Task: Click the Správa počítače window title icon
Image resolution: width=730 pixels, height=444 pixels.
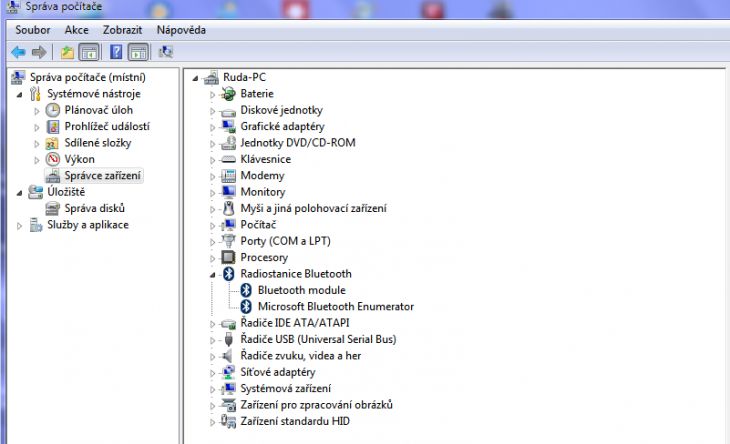Action: [x=13, y=7]
